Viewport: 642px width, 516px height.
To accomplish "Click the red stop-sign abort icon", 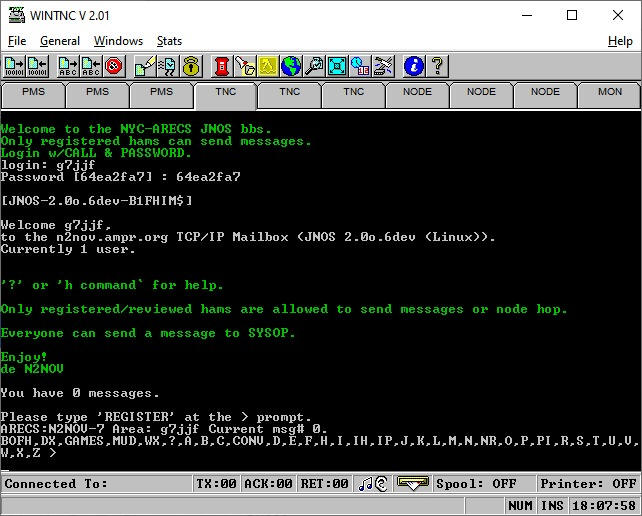I will coord(114,66).
